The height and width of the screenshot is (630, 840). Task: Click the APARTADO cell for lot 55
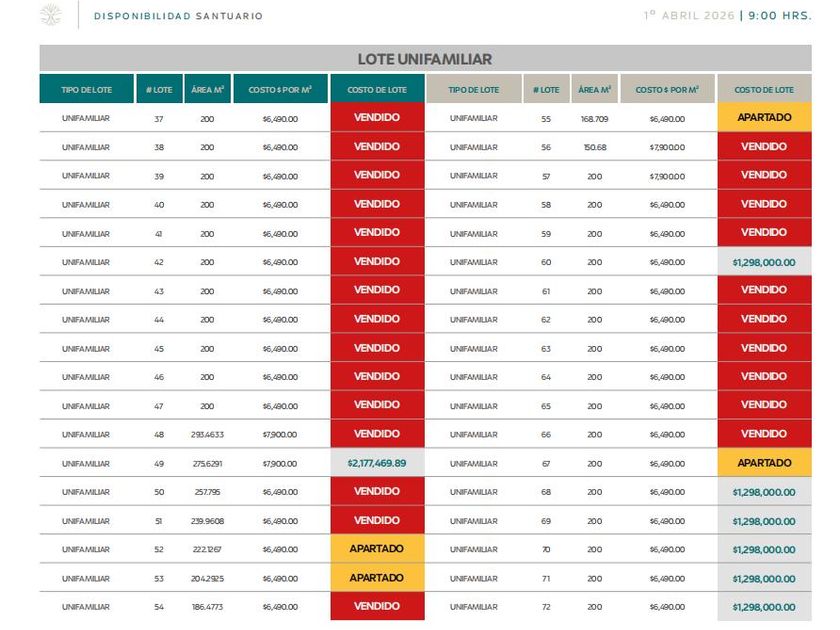pyautogui.click(x=764, y=117)
